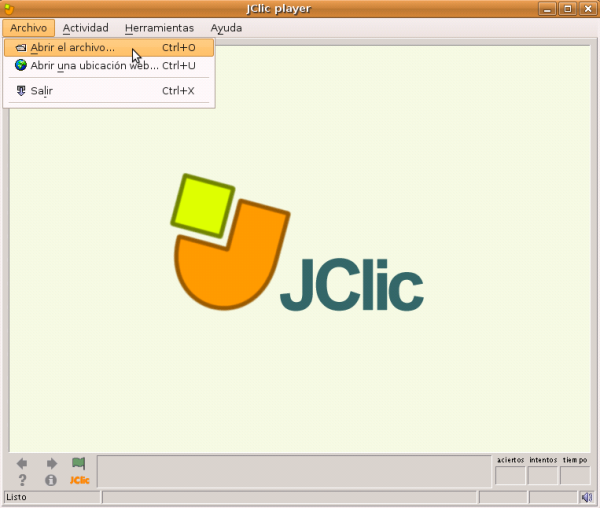The height and width of the screenshot is (508, 600).
Task: Click the next activity right arrow
Action: point(51,464)
